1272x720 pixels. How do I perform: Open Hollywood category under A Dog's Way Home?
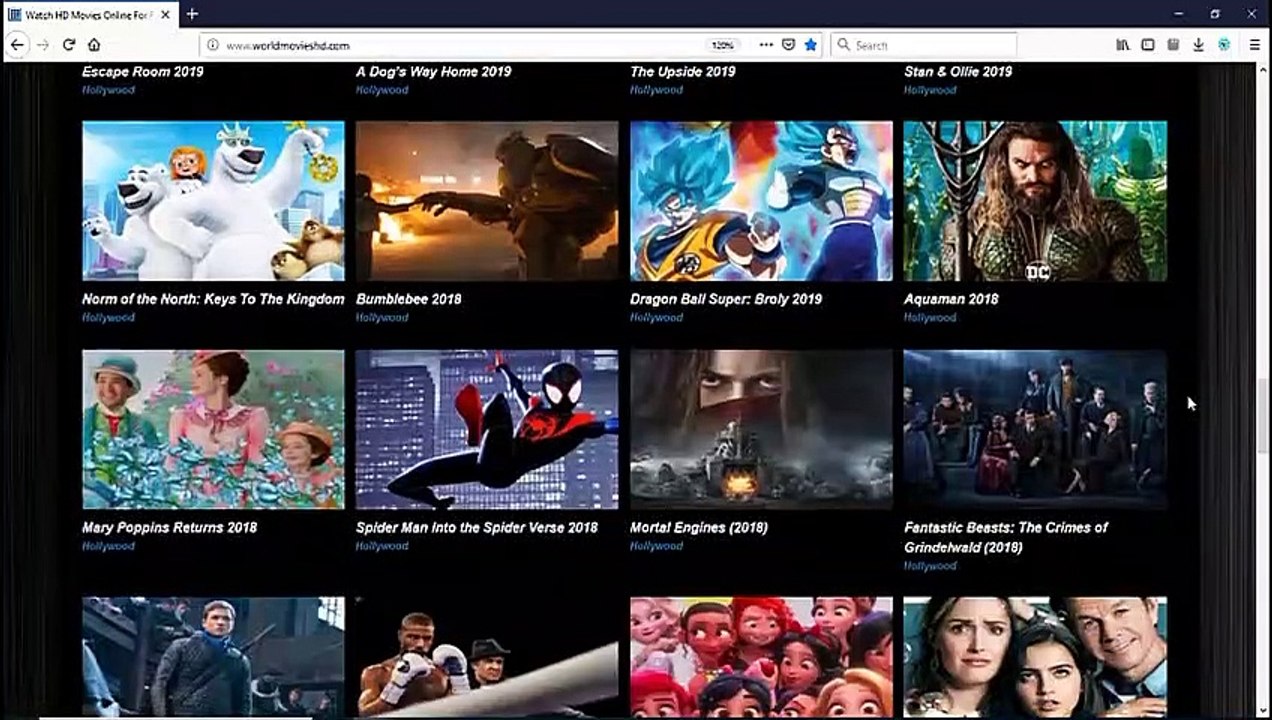point(382,90)
